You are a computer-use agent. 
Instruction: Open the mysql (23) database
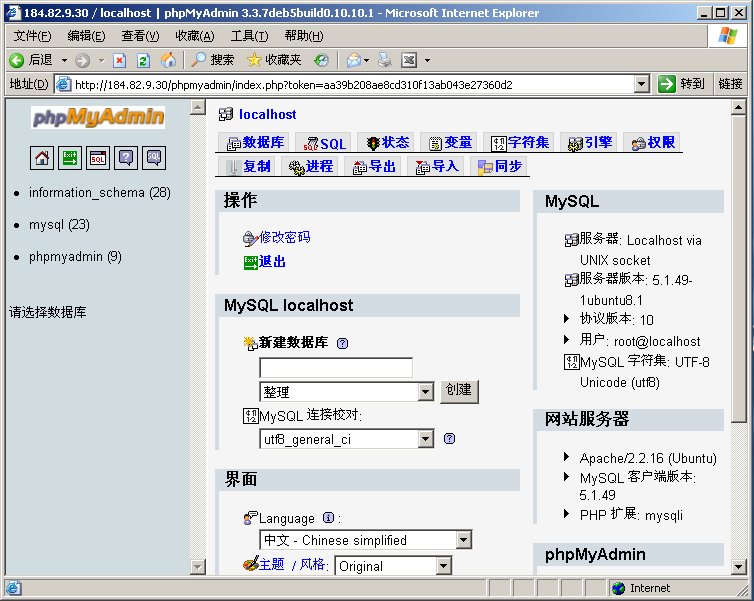click(59, 225)
